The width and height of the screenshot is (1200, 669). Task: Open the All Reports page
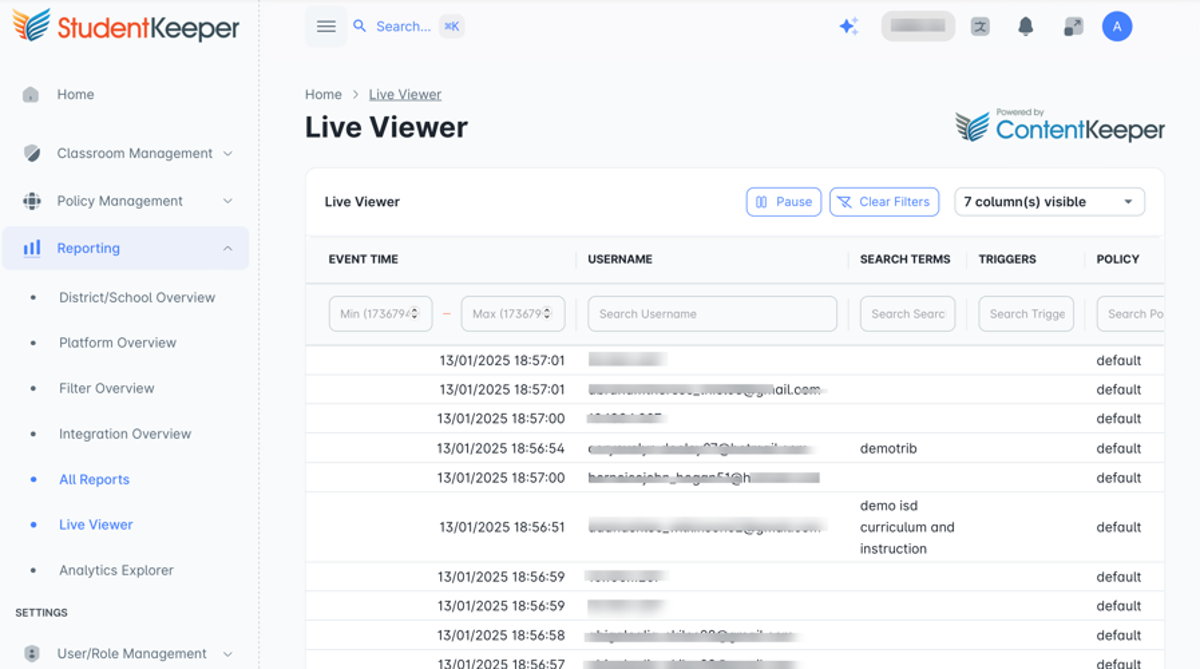click(94, 479)
